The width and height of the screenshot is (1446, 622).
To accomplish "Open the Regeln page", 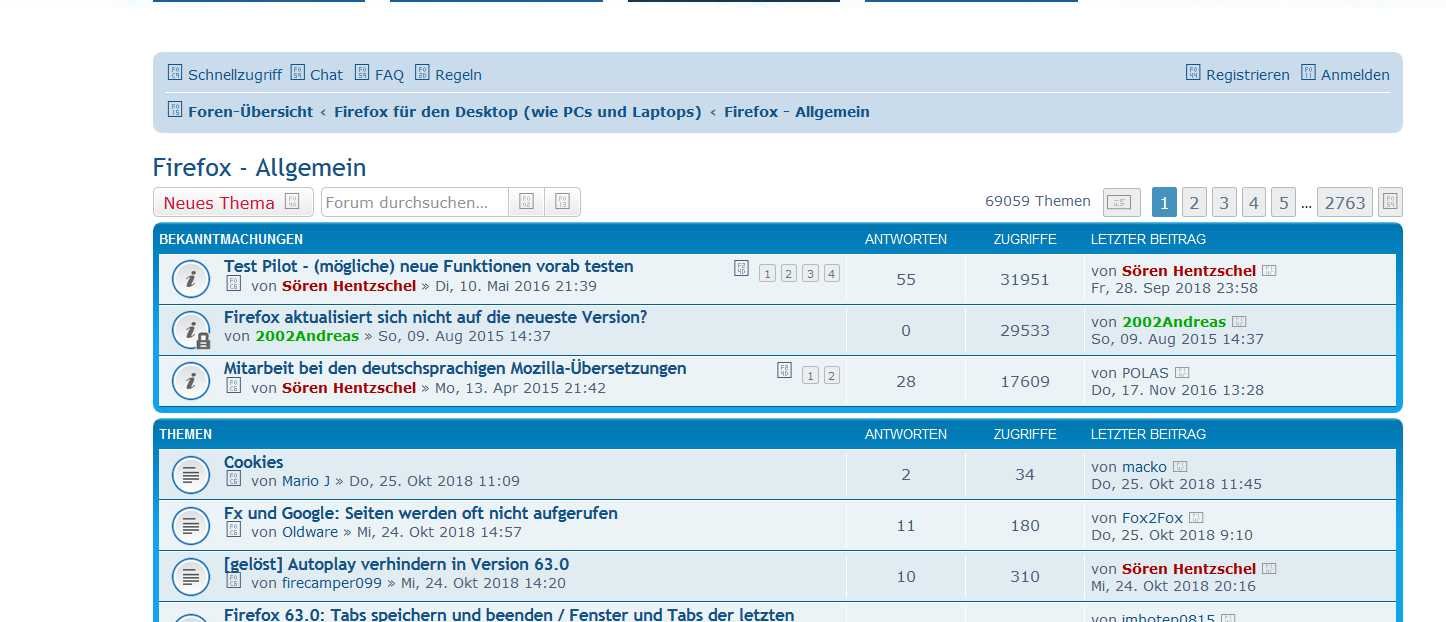I will coord(448,74).
